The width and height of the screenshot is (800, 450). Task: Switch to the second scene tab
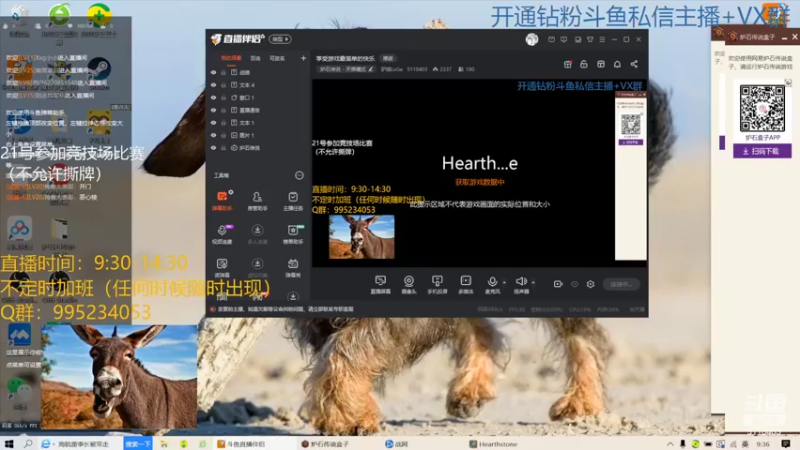255,58
